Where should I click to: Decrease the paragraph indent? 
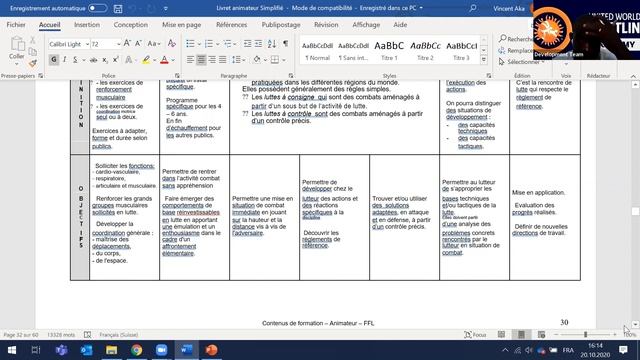point(247,44)
